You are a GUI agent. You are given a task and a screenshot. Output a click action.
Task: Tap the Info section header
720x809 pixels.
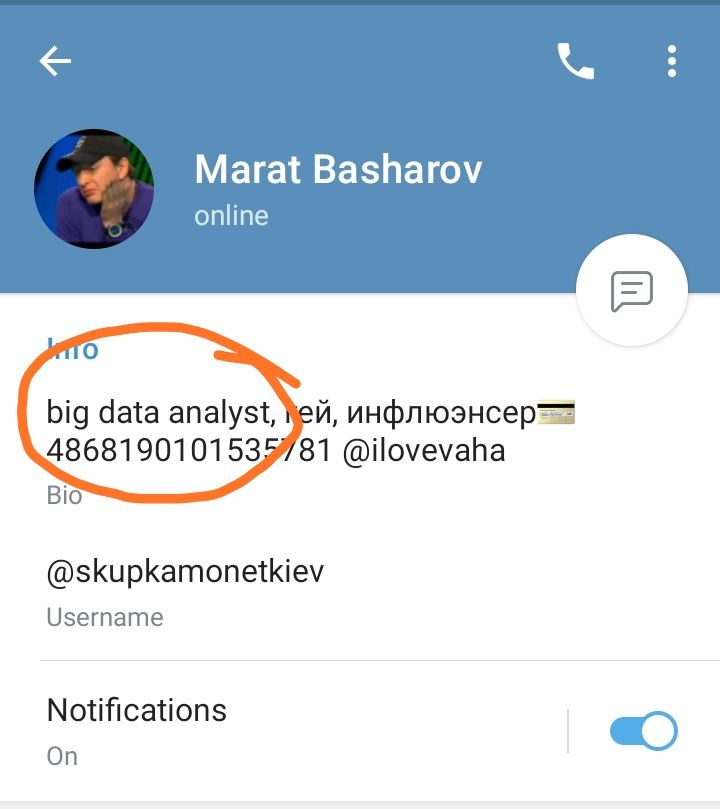[x=72, y=349]
